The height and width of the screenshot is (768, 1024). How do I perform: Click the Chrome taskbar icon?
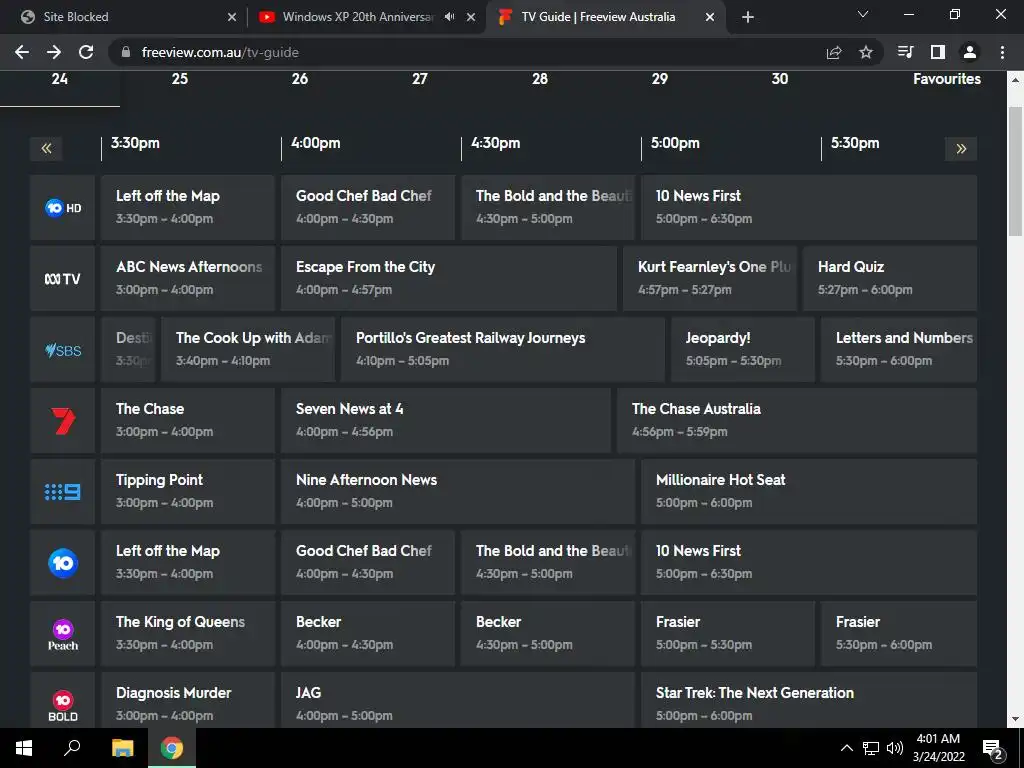(172, 748)
